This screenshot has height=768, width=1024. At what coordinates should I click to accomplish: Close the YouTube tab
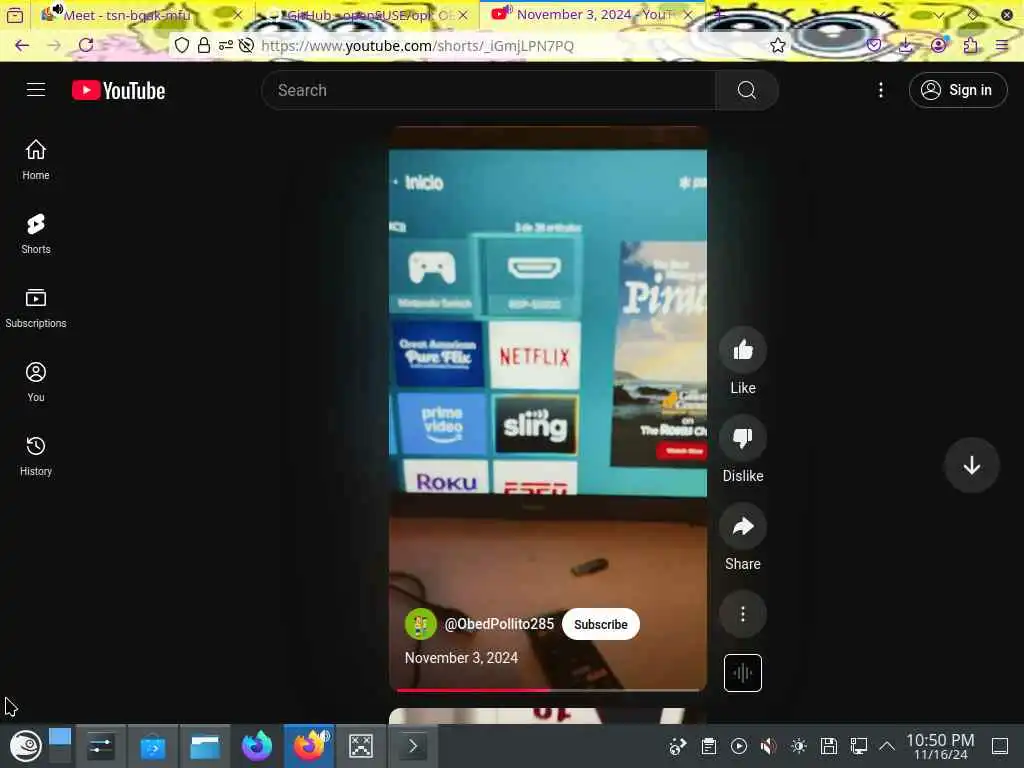[688, 15]
